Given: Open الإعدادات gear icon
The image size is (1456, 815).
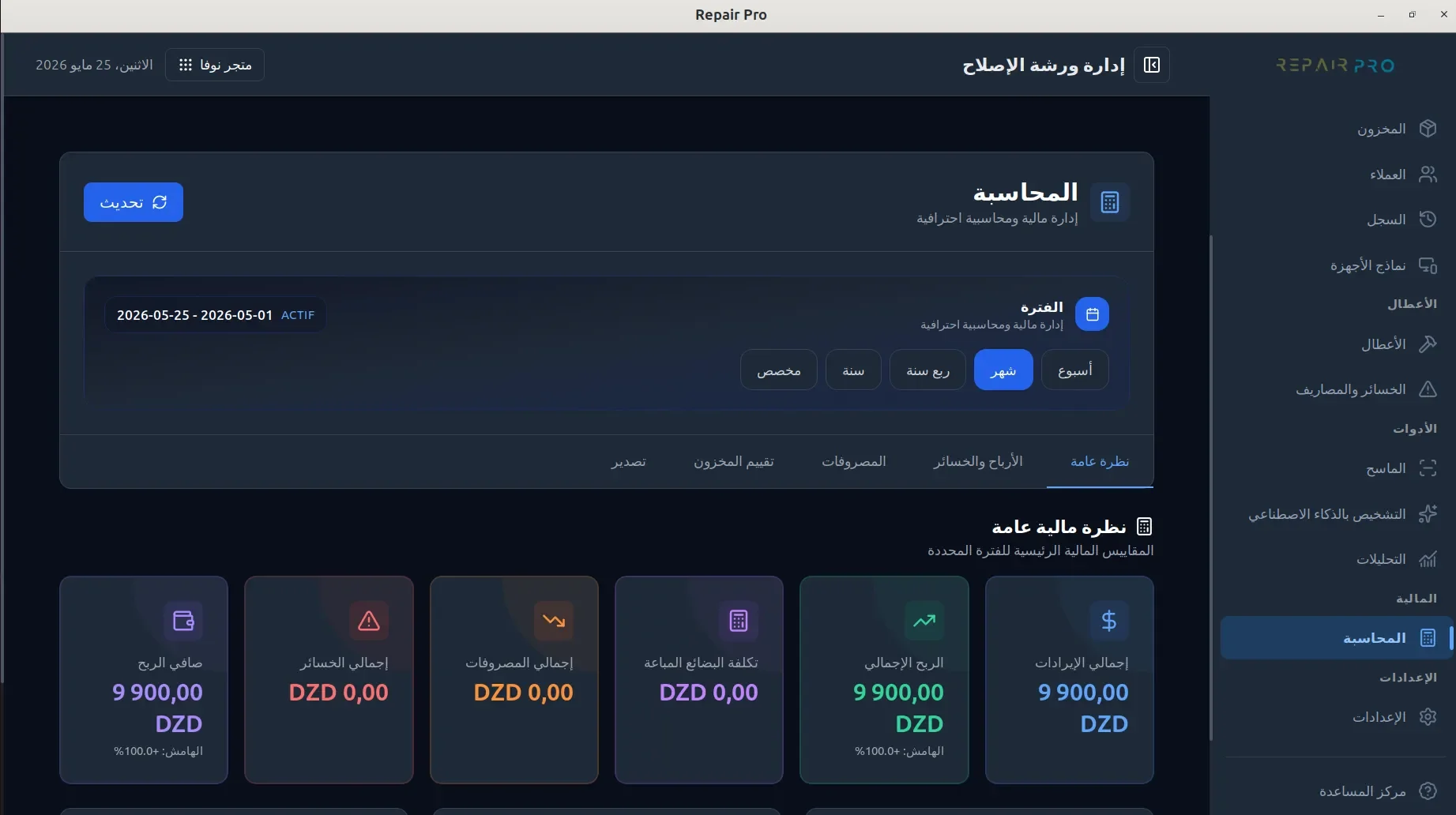Looking at the screenshot, I should pos(1428,717).
